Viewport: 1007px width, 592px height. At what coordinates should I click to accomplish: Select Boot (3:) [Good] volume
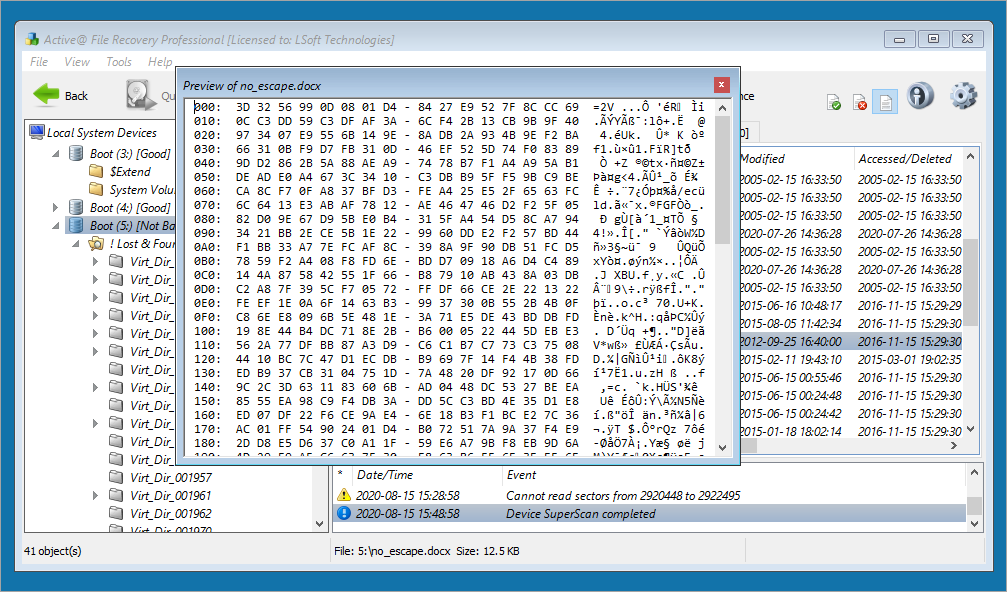click(130, 153)
